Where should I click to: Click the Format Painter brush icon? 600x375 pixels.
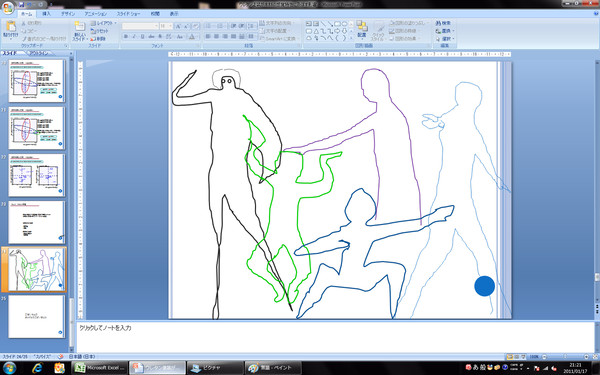coord(24,39)
